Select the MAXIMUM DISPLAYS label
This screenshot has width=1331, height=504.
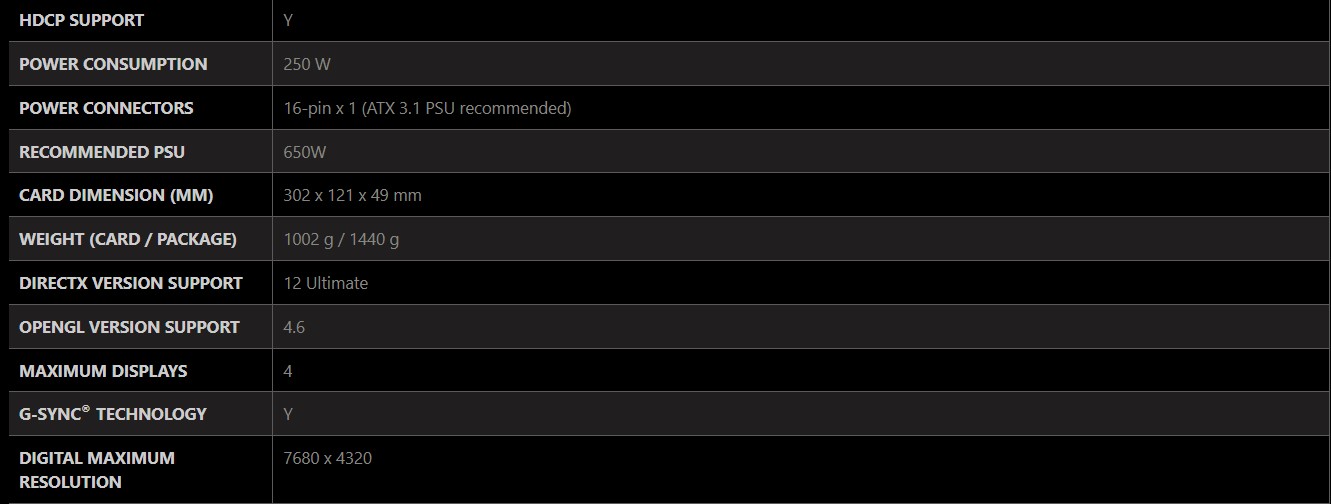[x=103, y=371]
